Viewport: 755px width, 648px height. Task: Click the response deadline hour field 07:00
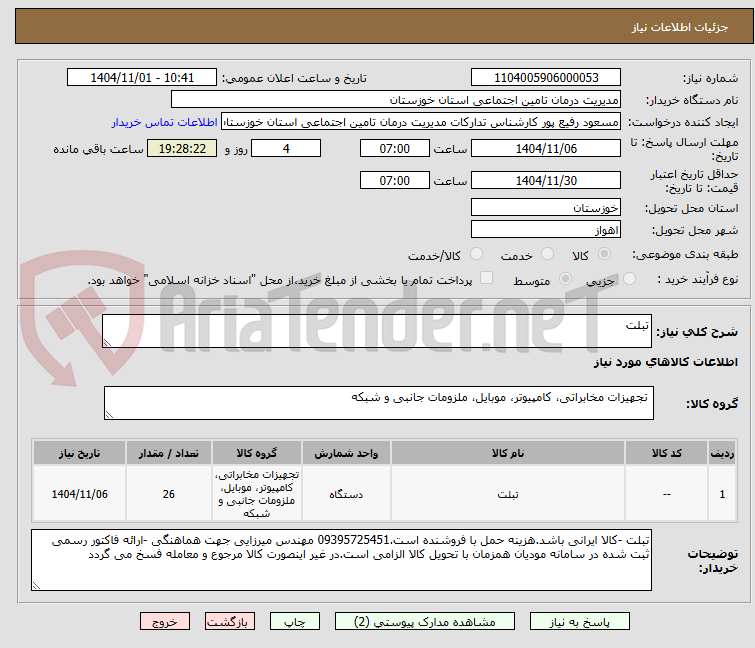[394, 148]
